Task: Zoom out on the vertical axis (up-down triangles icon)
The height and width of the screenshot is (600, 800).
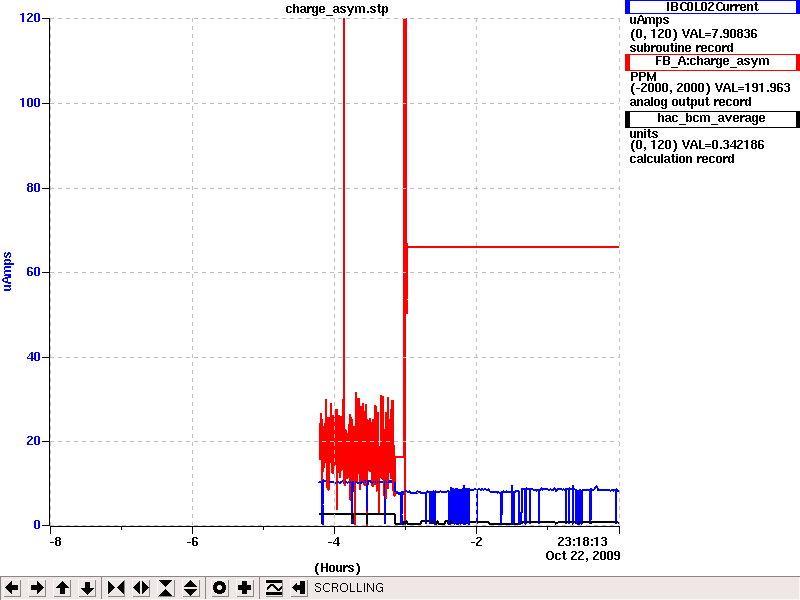Action: click(x=191, y=588)
